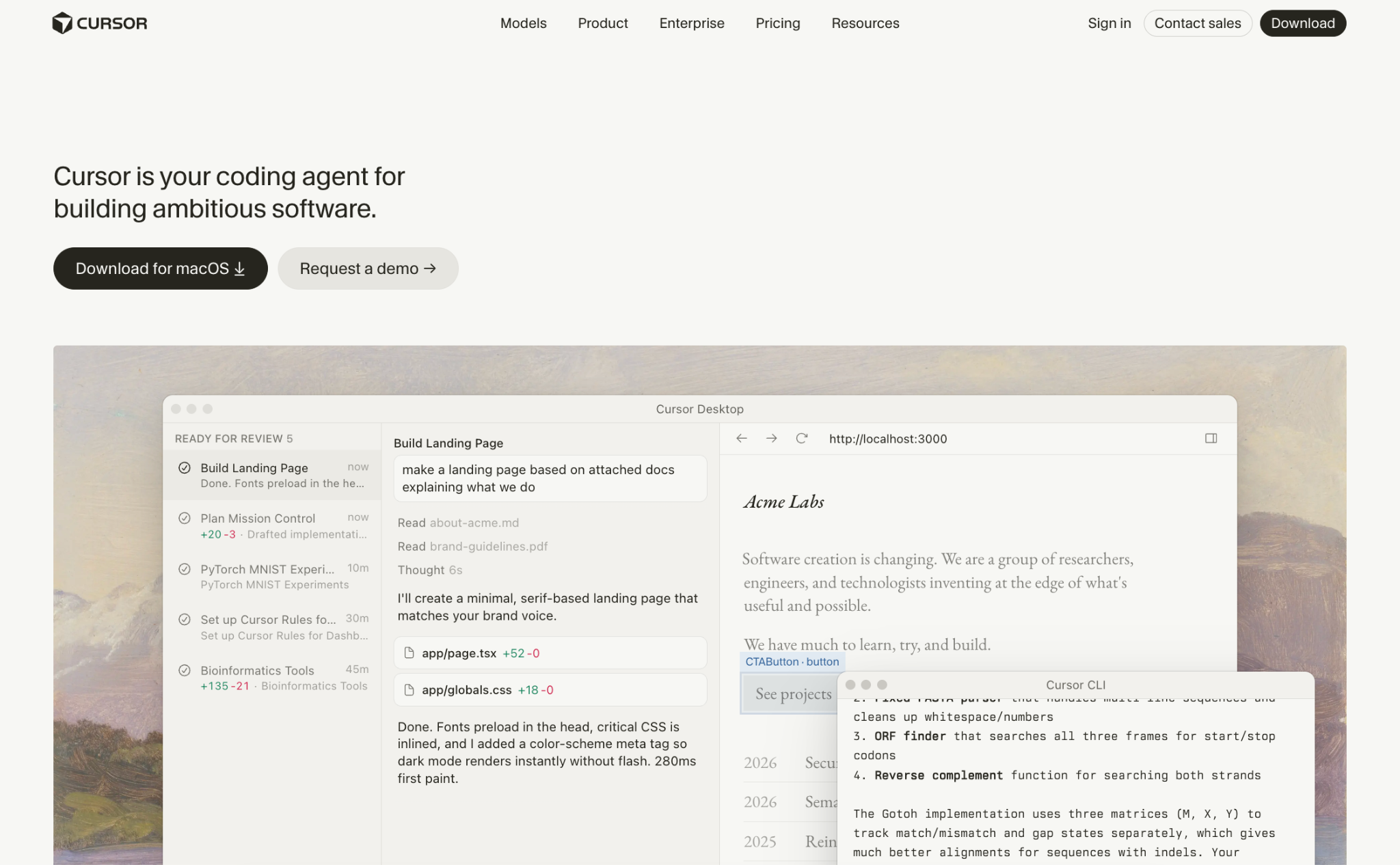Click the Cursor CLI window title

click(1076, 685)
